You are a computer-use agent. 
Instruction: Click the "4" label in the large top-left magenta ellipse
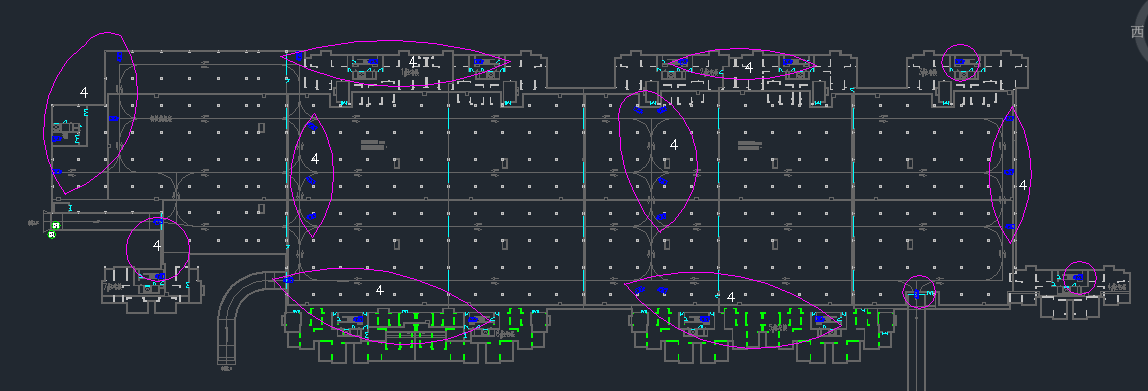point(84,92)
